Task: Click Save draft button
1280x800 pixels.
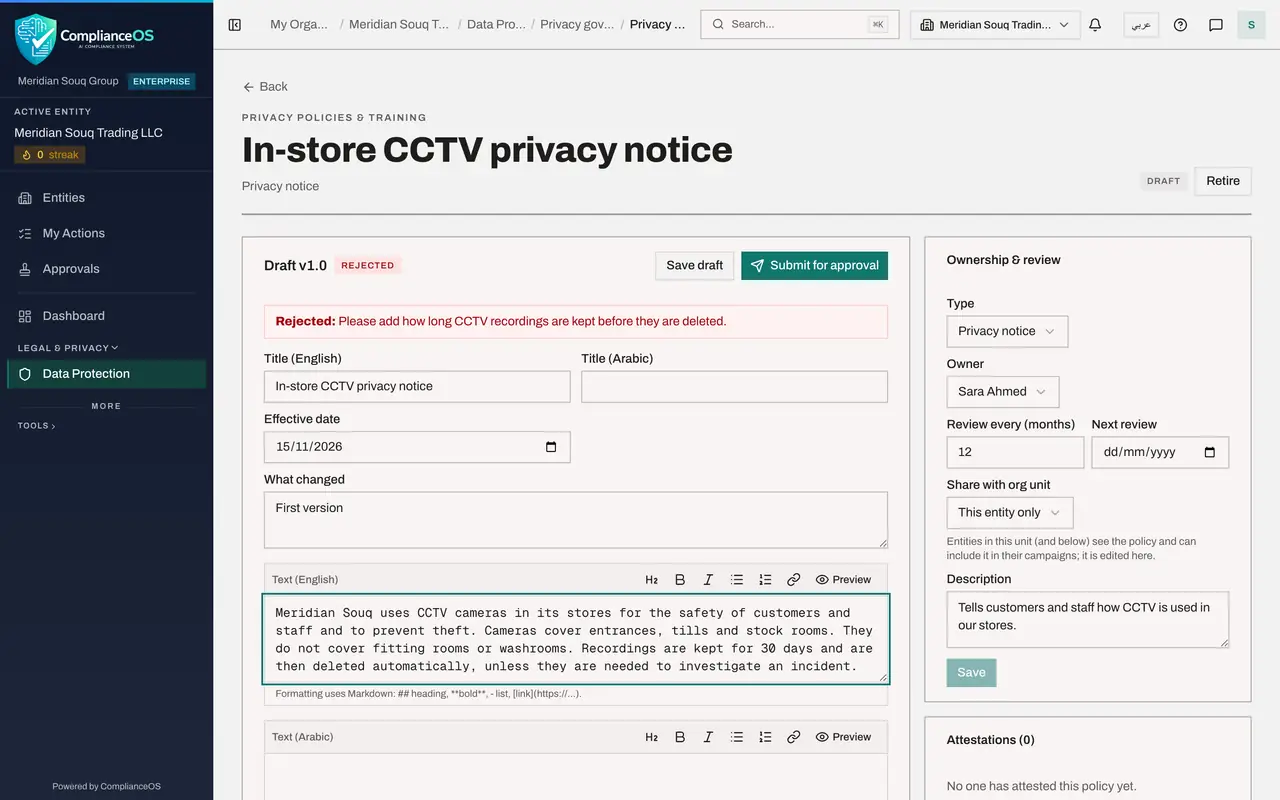Action: pyautogui.click(x=695, y=266)
